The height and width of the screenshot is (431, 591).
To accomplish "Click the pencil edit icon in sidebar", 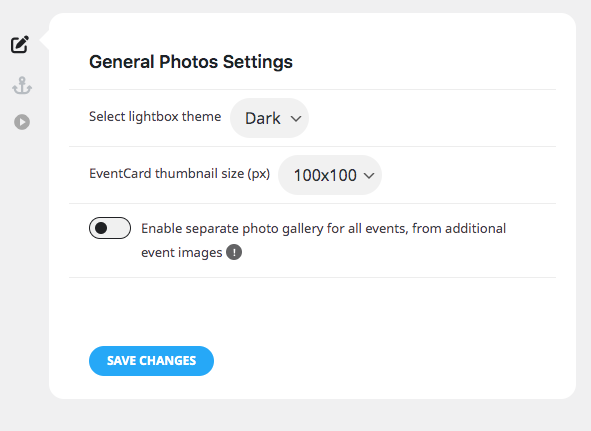I will 20,45.
